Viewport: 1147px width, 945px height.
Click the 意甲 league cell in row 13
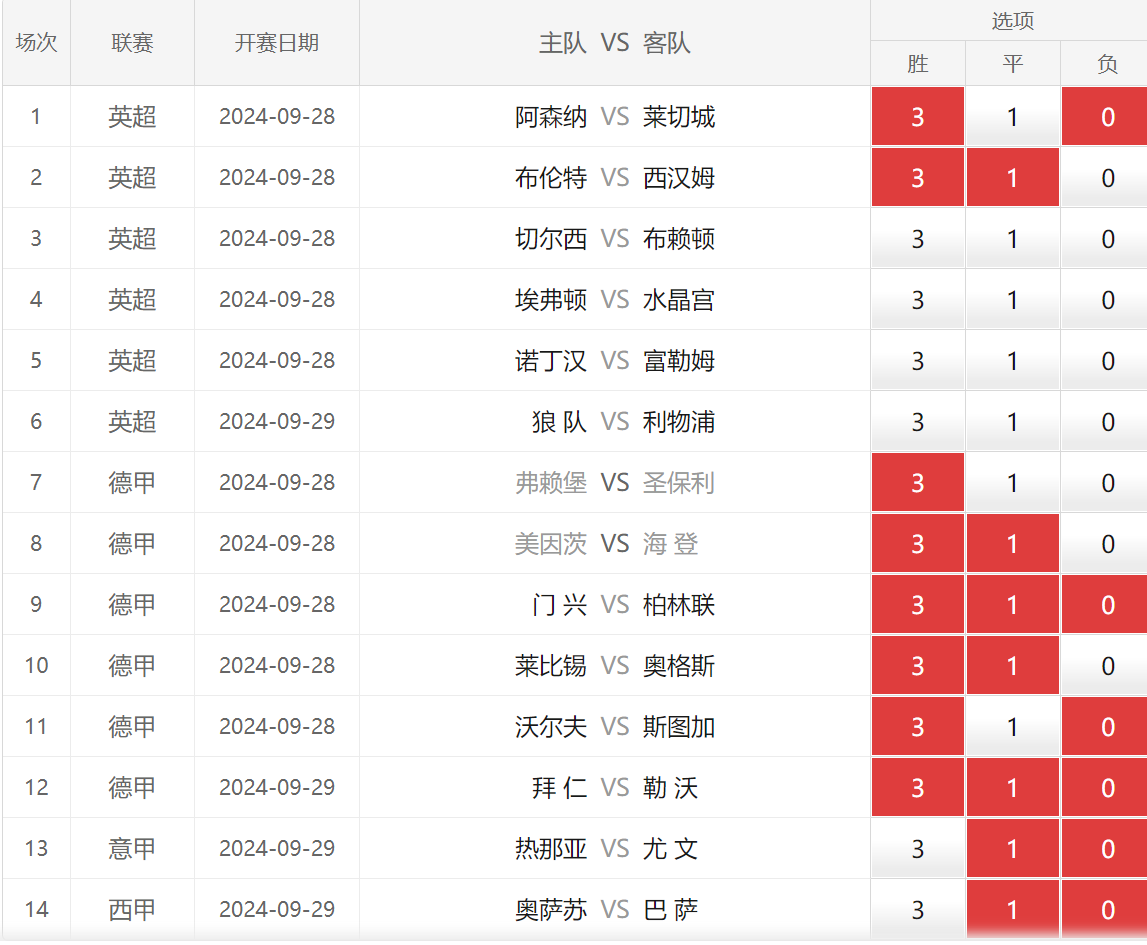pos(132,848)
